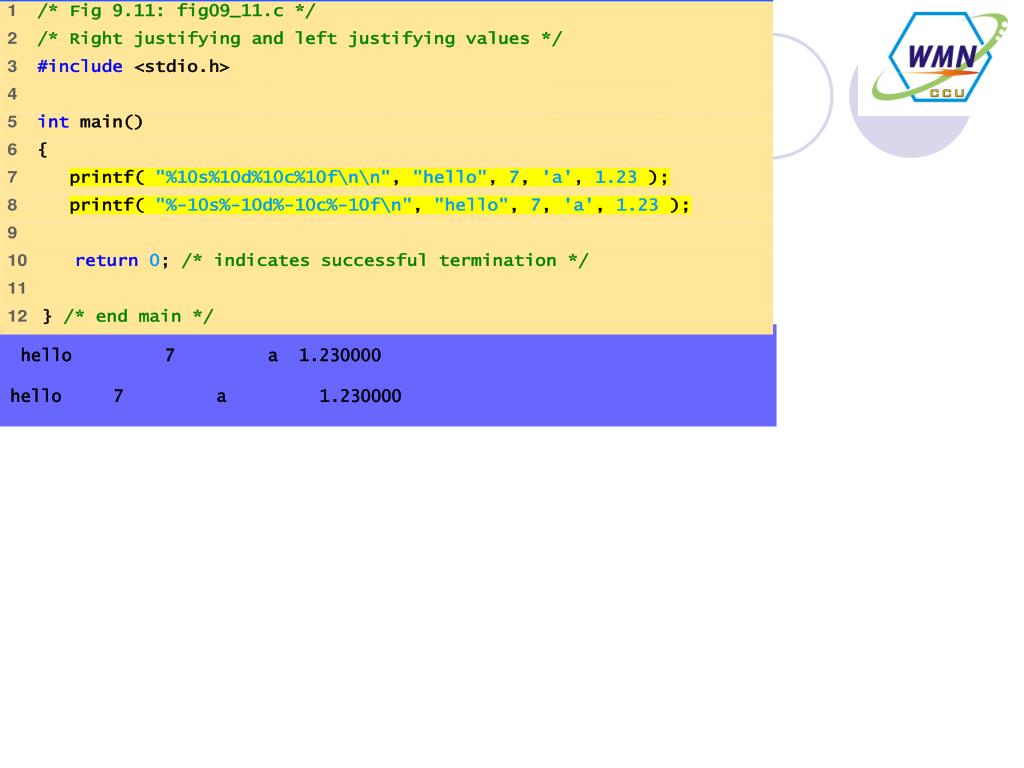Click 1.23 value on line 8
The height and width of the screenshot is (768, 1024).
coord(637,205)
